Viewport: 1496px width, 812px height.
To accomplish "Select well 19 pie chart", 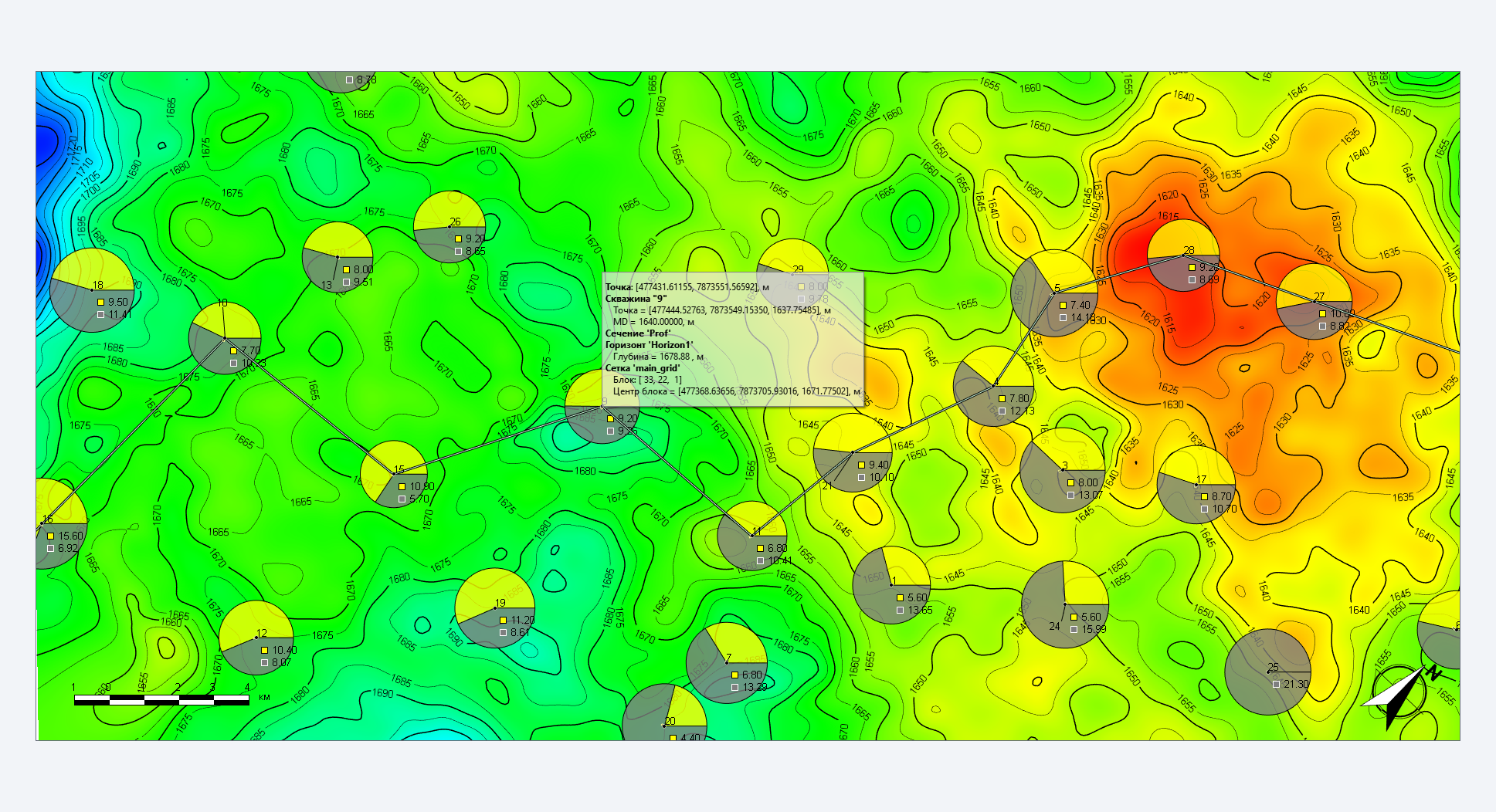I will tap(495, 607).
